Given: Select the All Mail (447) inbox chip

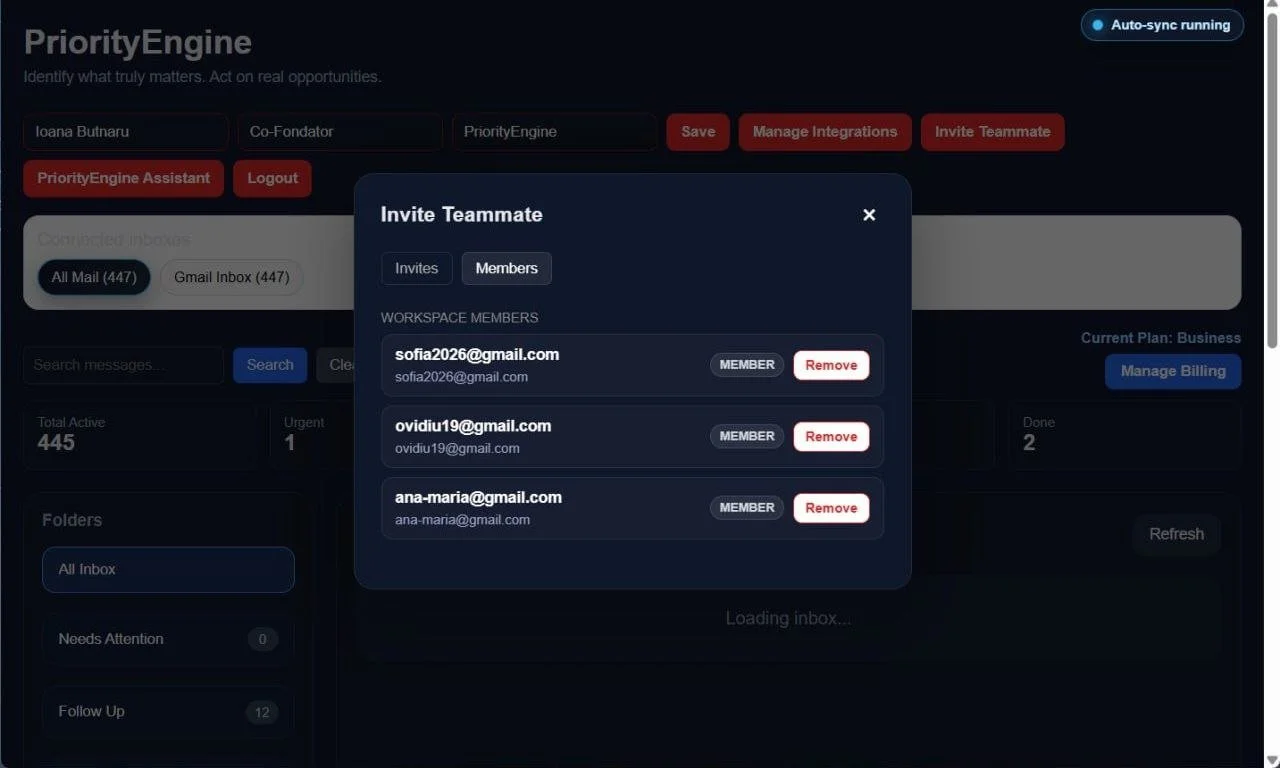Looking at the screenshot, I should 94,277.
